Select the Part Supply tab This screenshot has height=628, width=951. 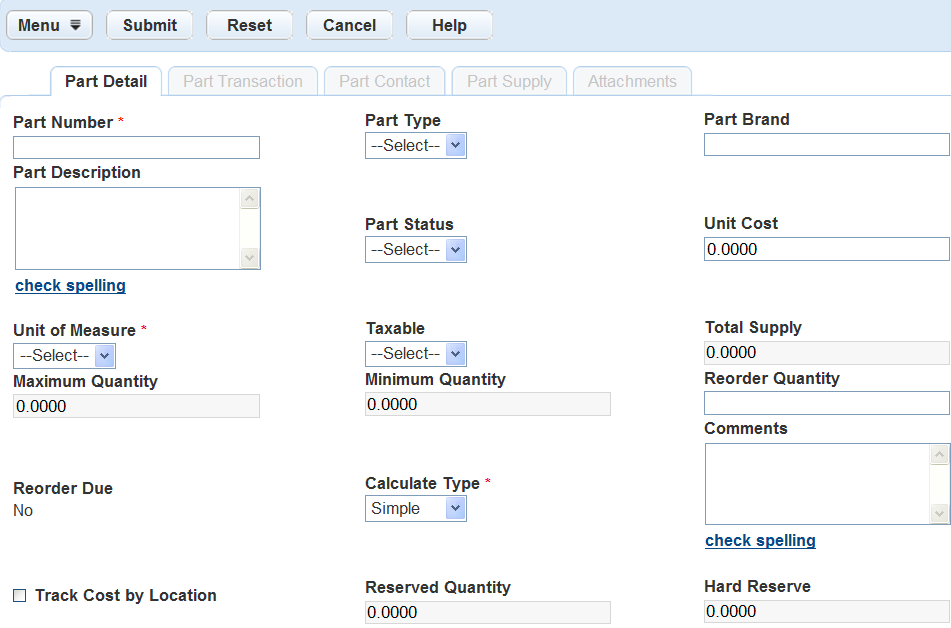[x=509, y=82]
